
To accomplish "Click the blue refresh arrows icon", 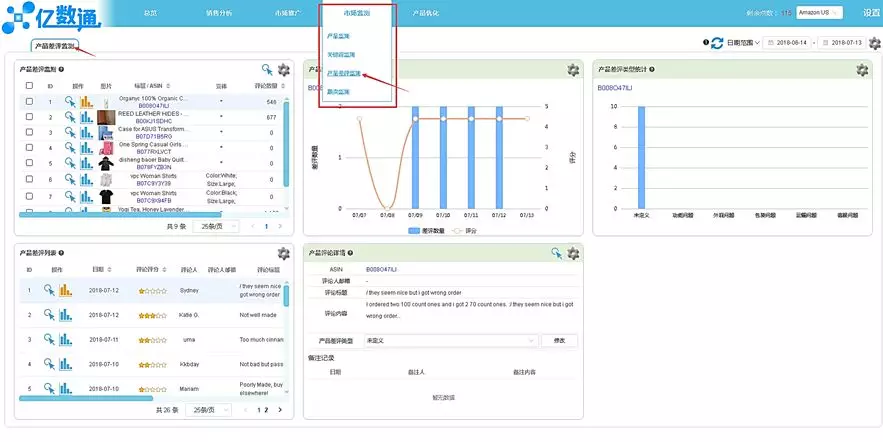I will (x=716, y=43).
